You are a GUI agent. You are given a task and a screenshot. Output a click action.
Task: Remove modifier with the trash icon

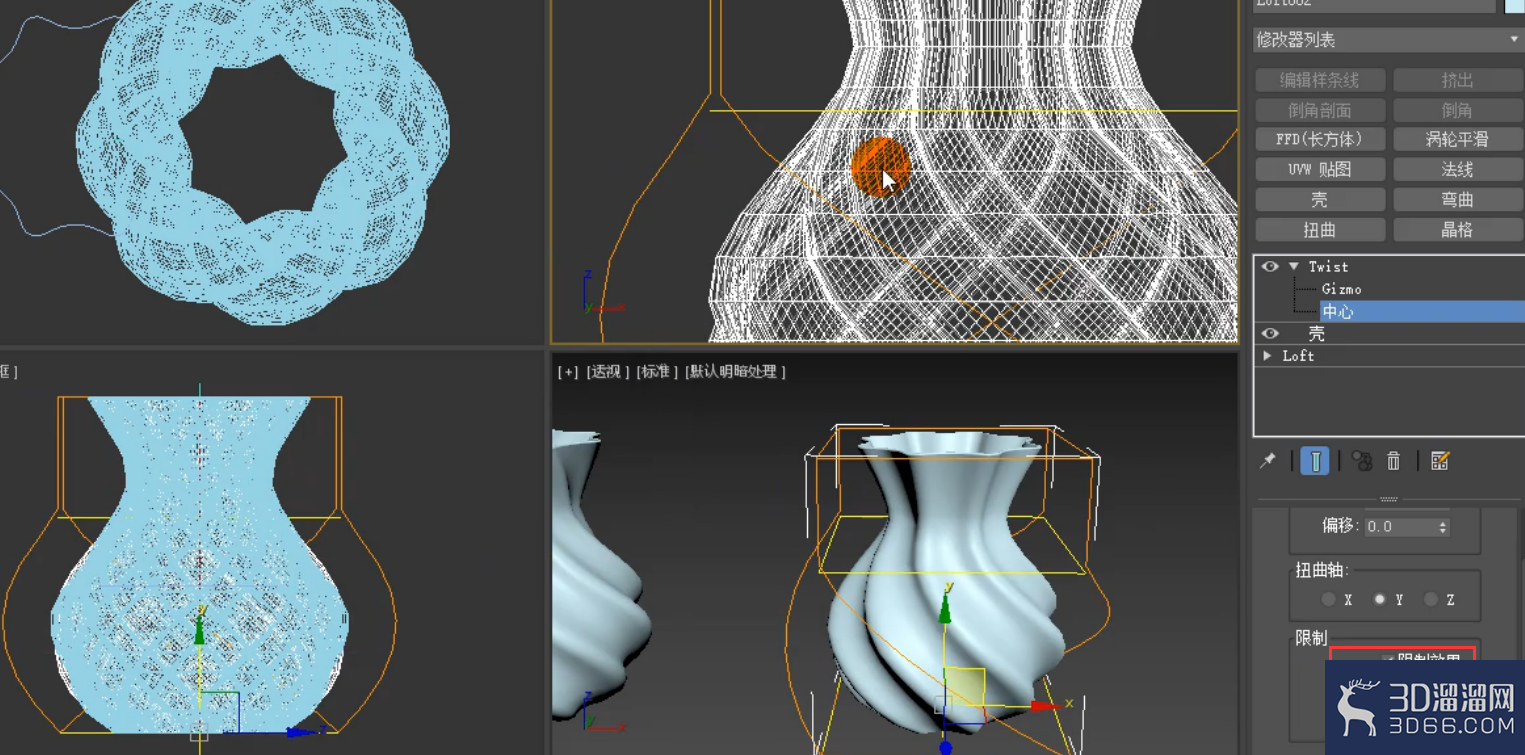tap(1394, 461)
